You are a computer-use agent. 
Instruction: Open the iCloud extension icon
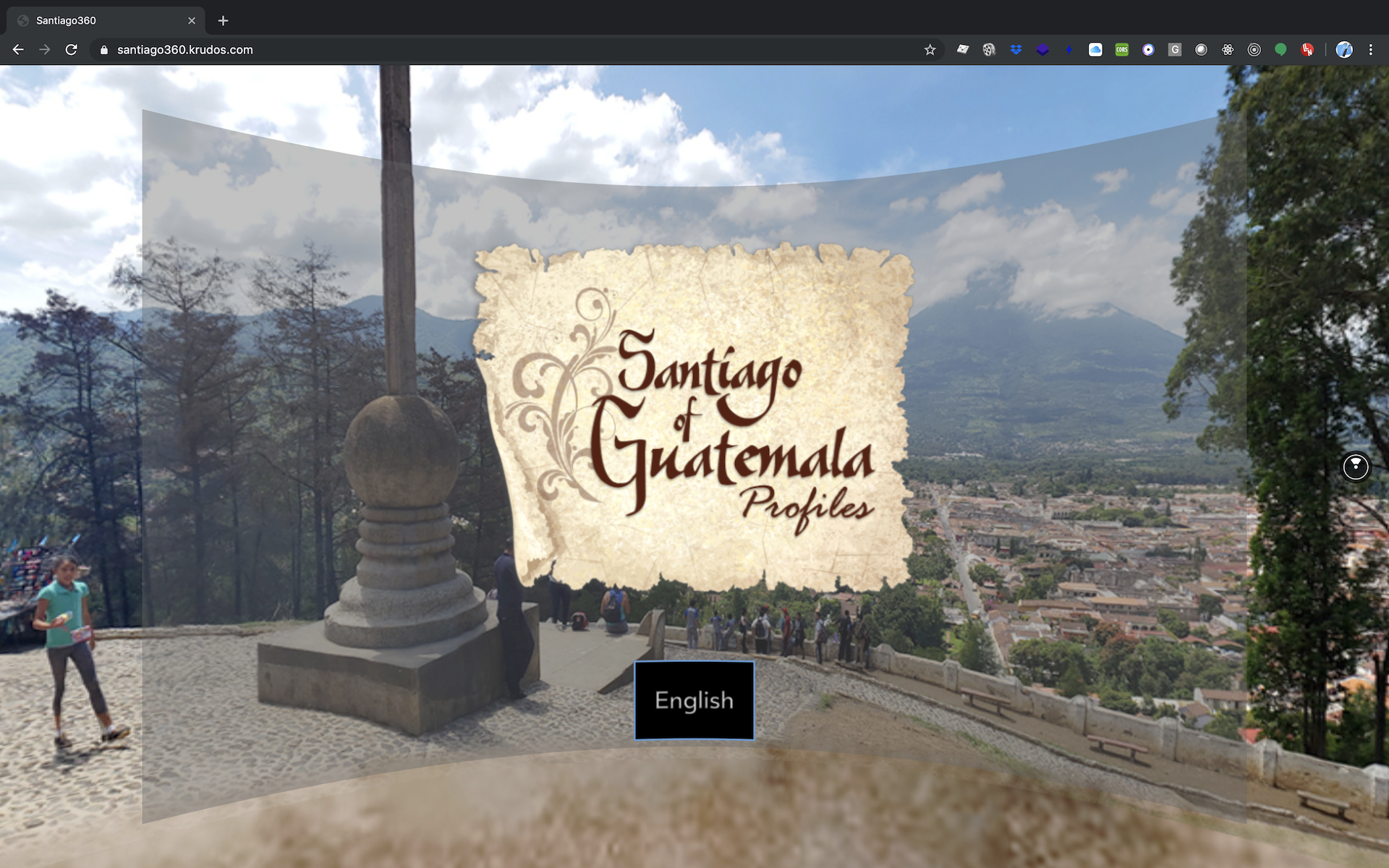point(1095,50)
